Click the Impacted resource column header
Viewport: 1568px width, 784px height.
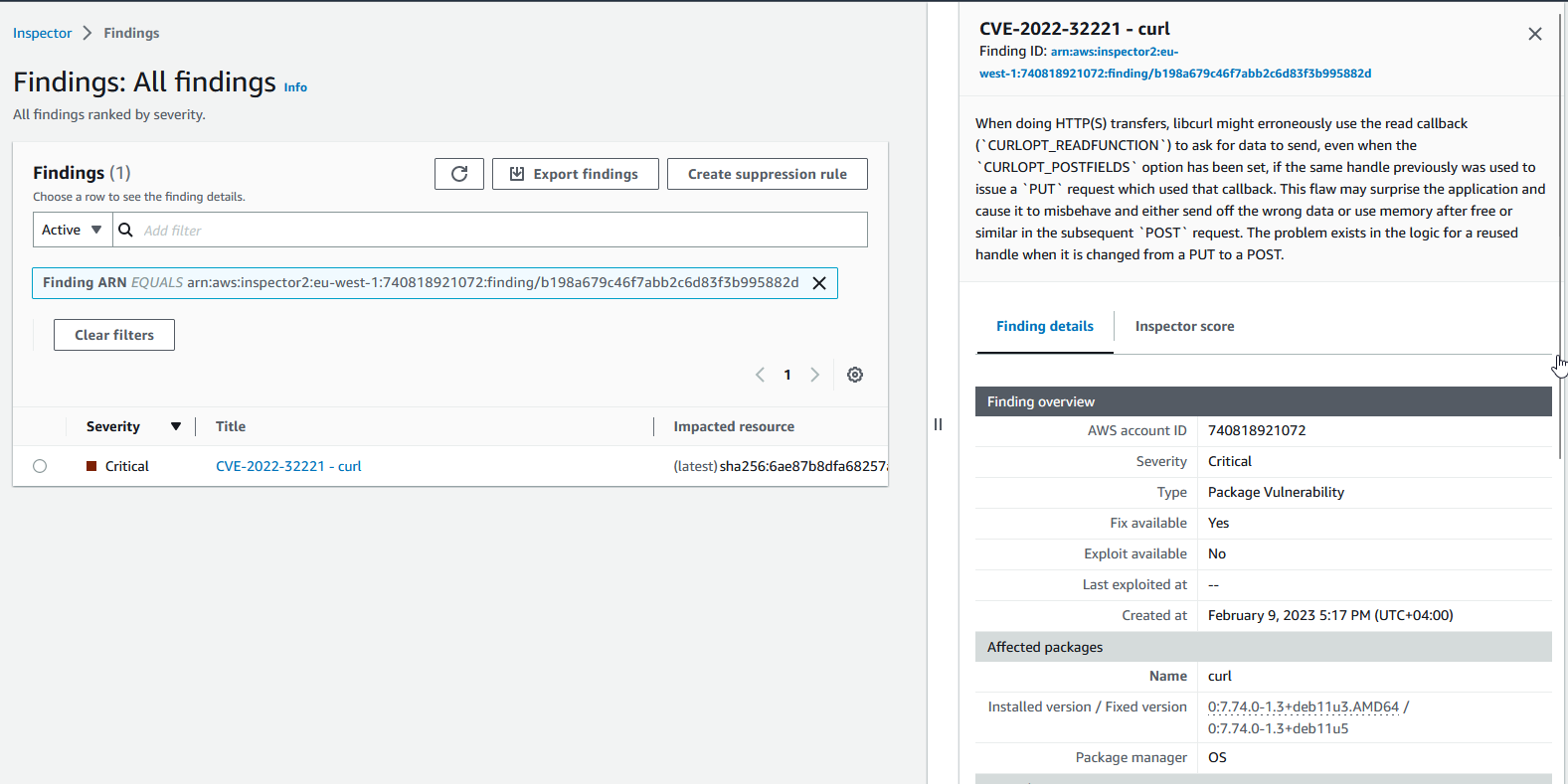coord(734,426)
